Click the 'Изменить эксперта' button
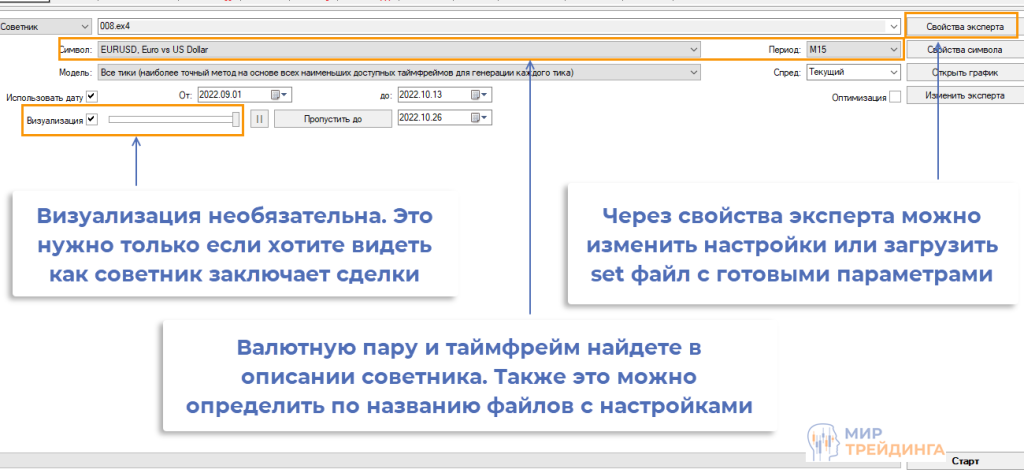Viewport: 1024px width, 473px height. click(x=964, y=96)
